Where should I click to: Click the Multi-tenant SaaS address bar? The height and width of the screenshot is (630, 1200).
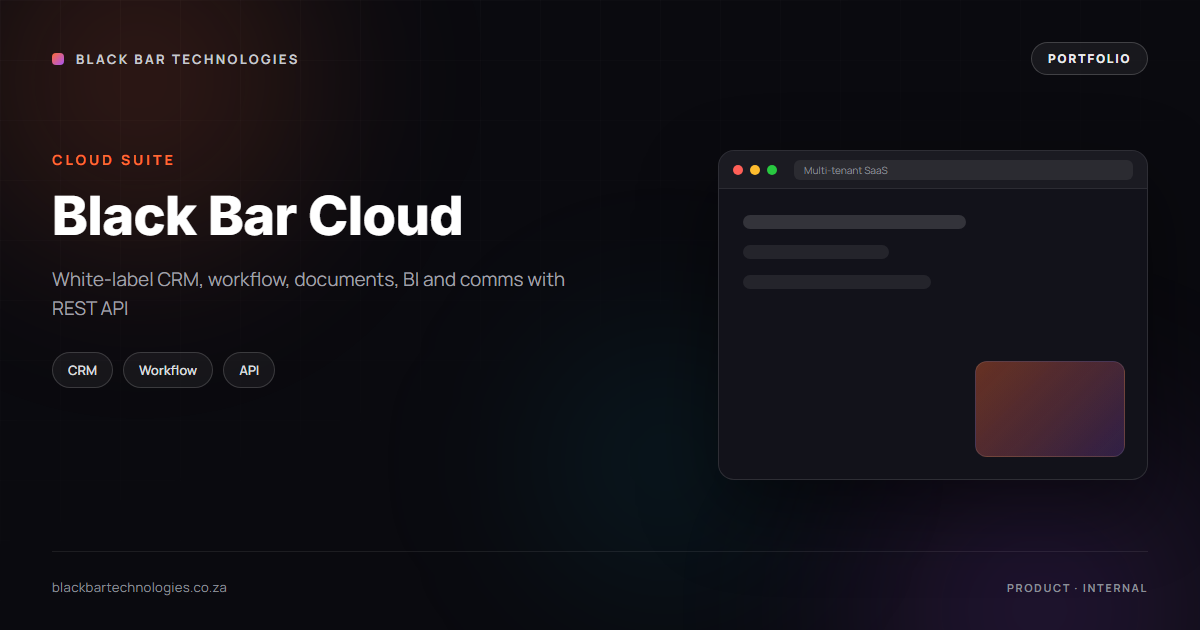coord(963,170)
